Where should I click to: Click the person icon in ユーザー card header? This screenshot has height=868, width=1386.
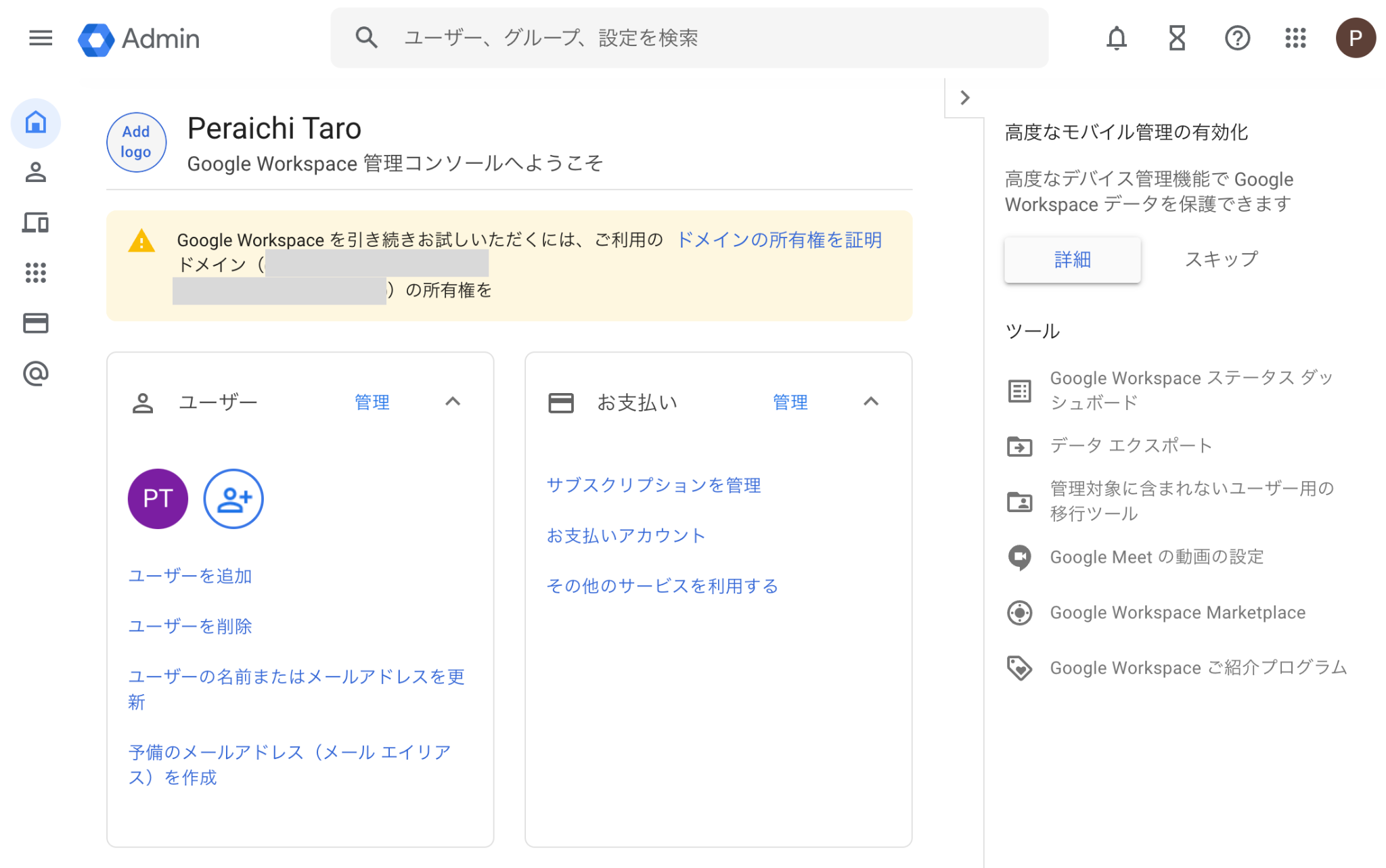pos(142,403)
